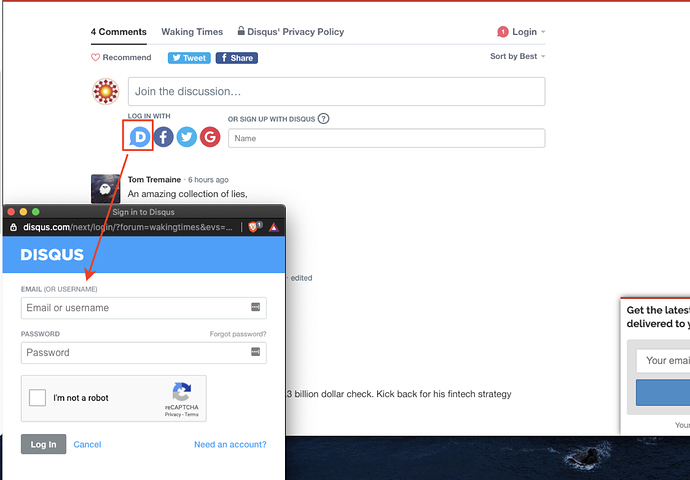Click password manager icon in password field
This screenshot has height=480, width=690.
[x=256, y=352]
